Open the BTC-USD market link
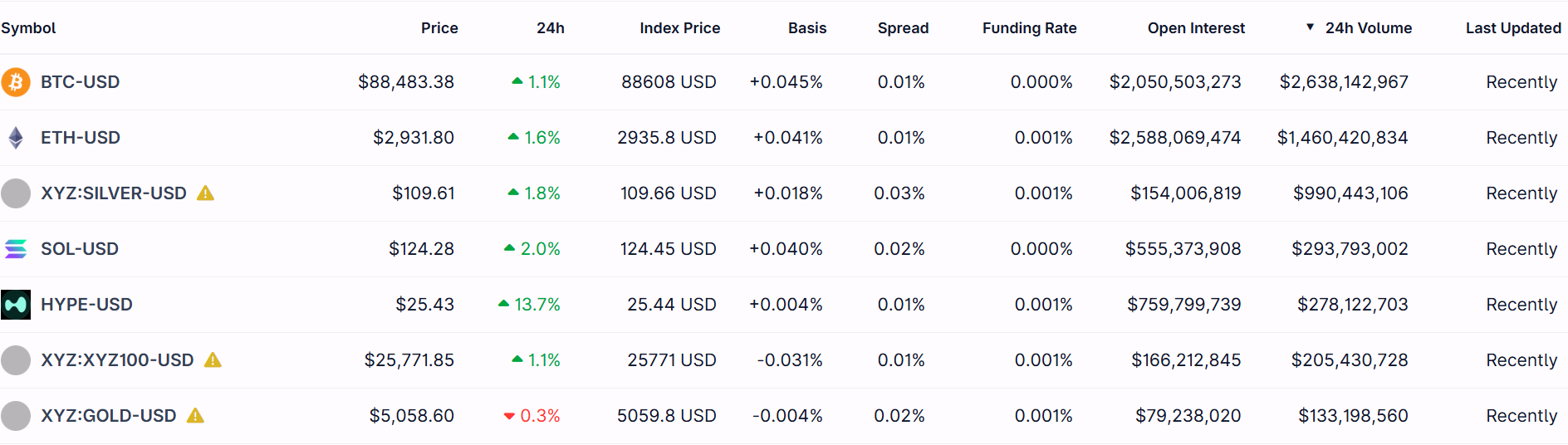The image size is (1568, 445). 80,82
